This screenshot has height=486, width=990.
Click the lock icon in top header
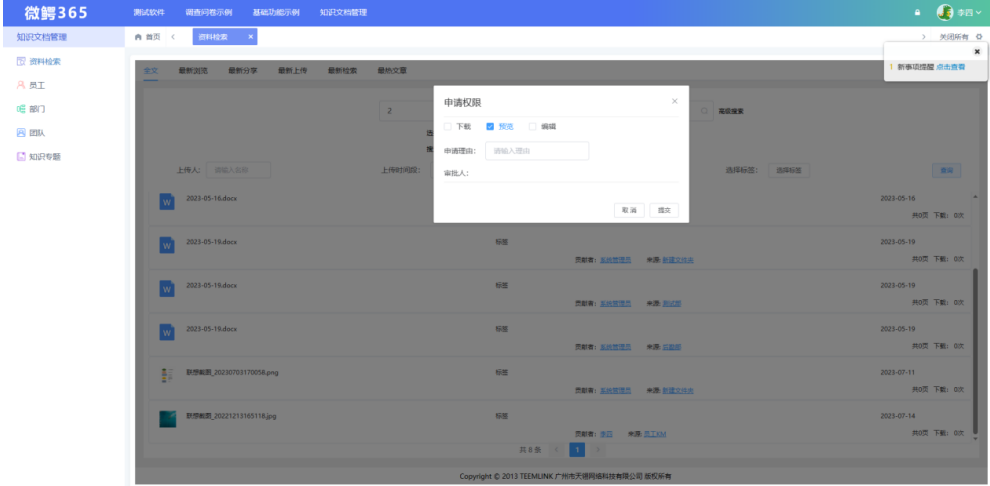(918, 12)
